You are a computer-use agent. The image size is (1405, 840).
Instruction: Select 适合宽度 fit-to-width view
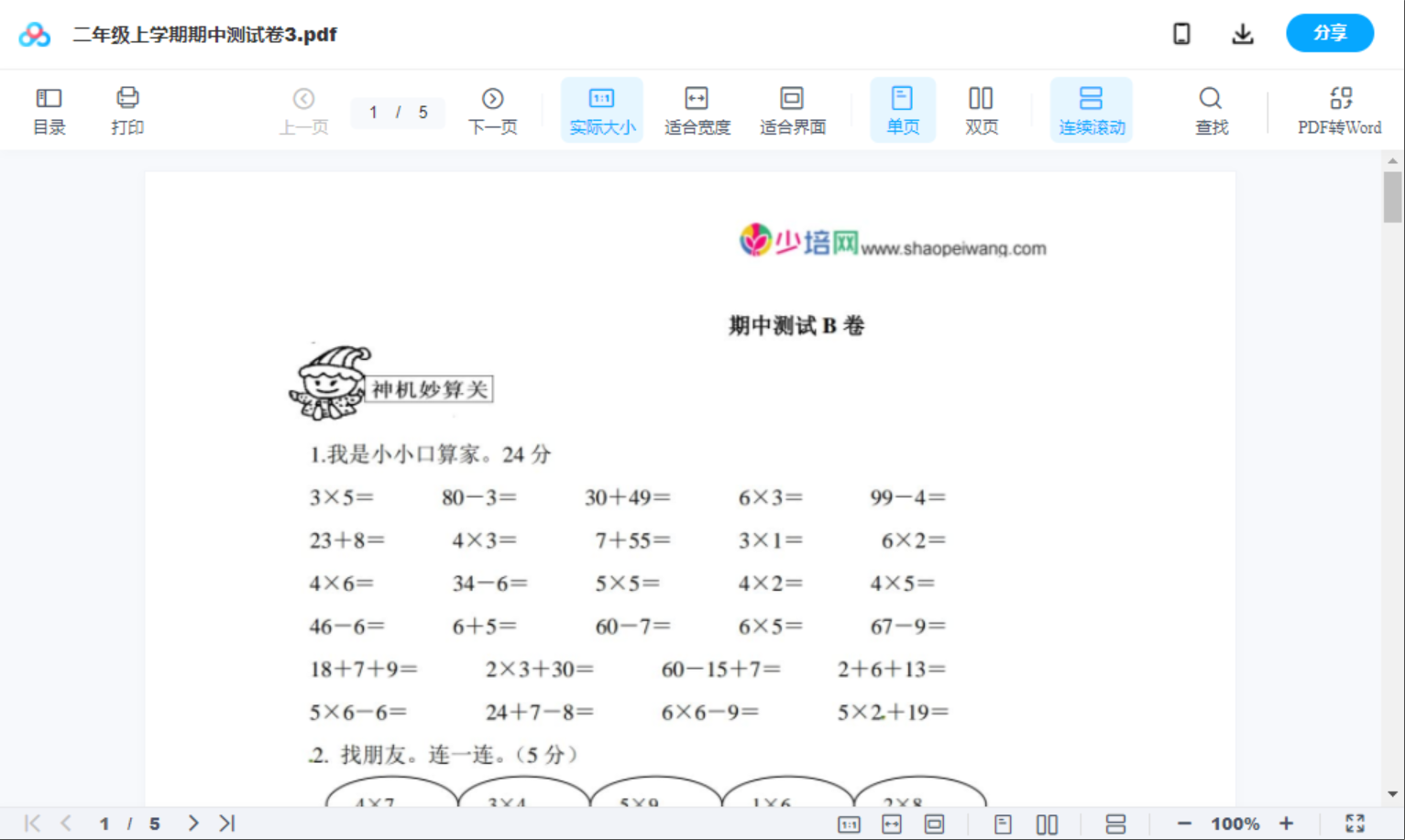coord(697,109)
